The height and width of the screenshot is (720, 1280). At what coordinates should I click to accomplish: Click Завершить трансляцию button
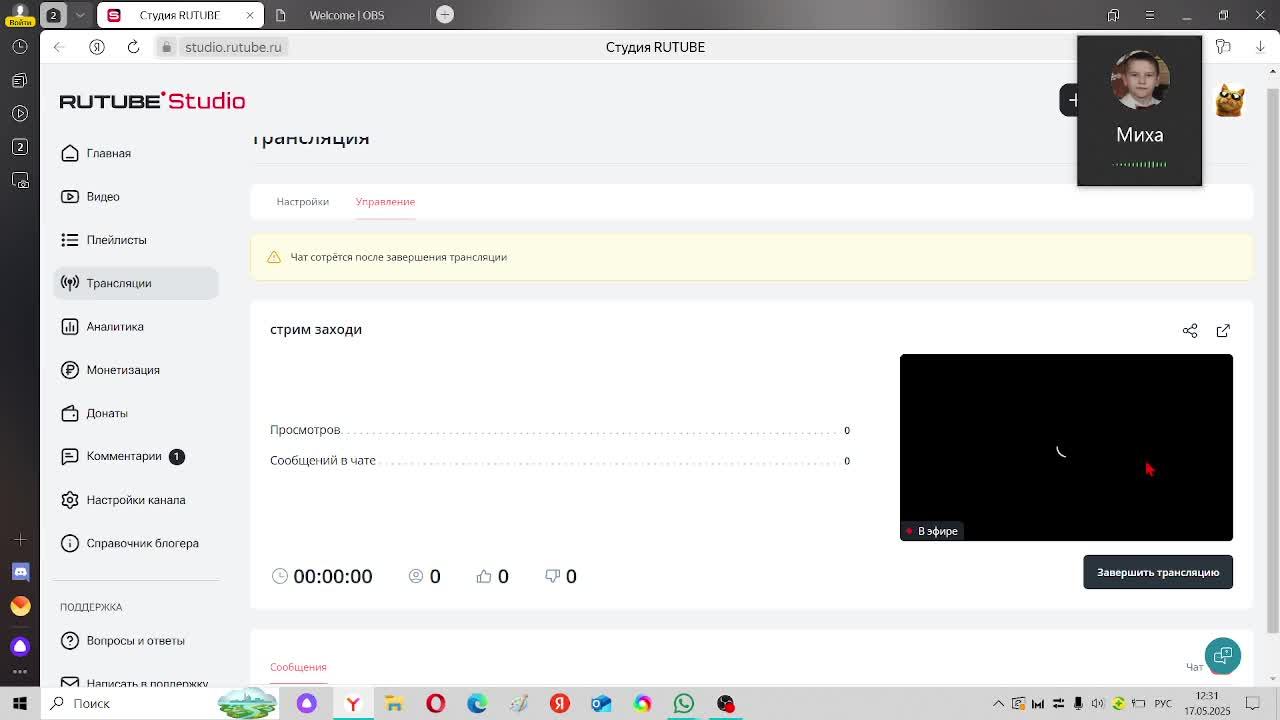(x=1158, y=572)
